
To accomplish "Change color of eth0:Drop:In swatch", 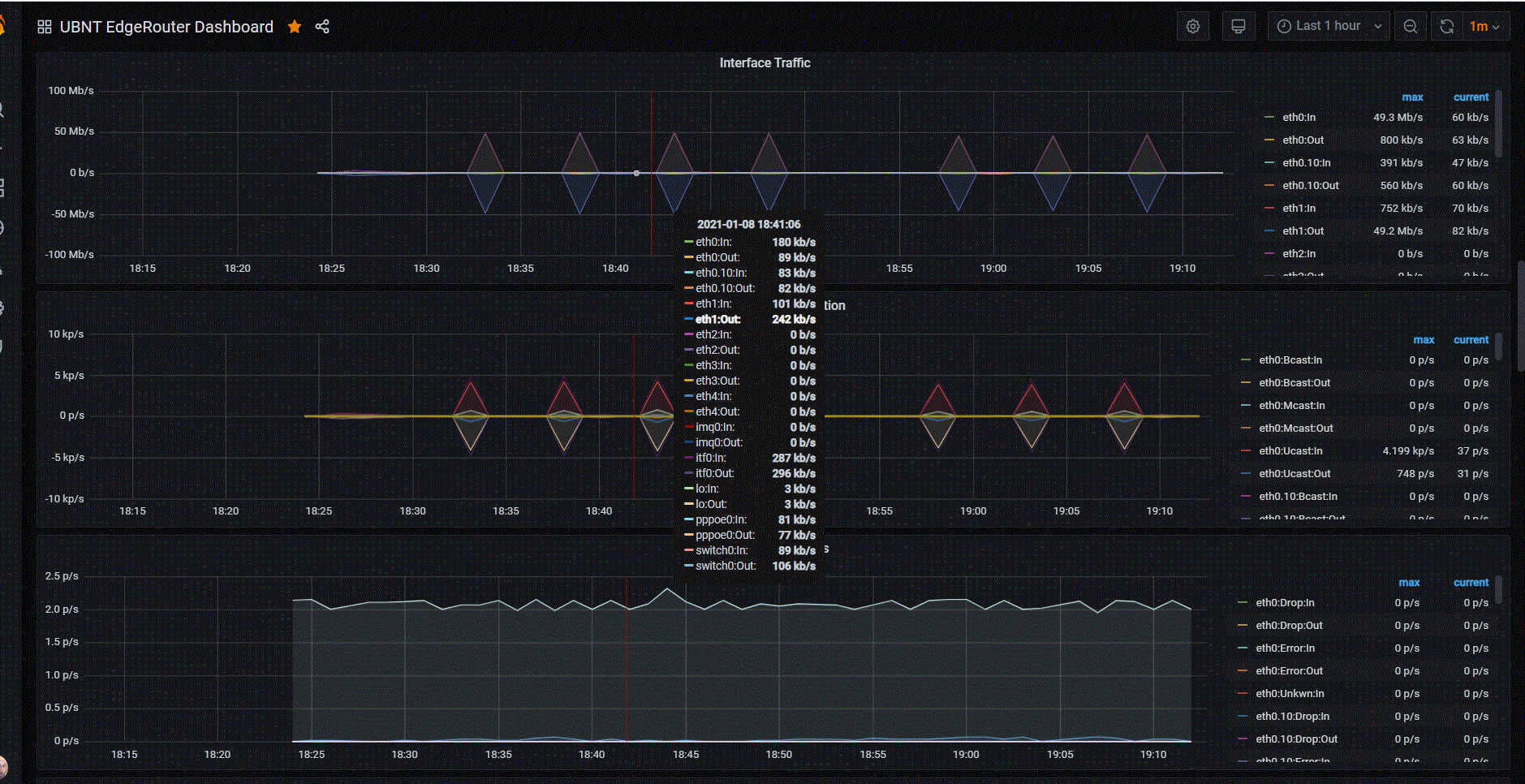I will click(x=1243, y=602).
